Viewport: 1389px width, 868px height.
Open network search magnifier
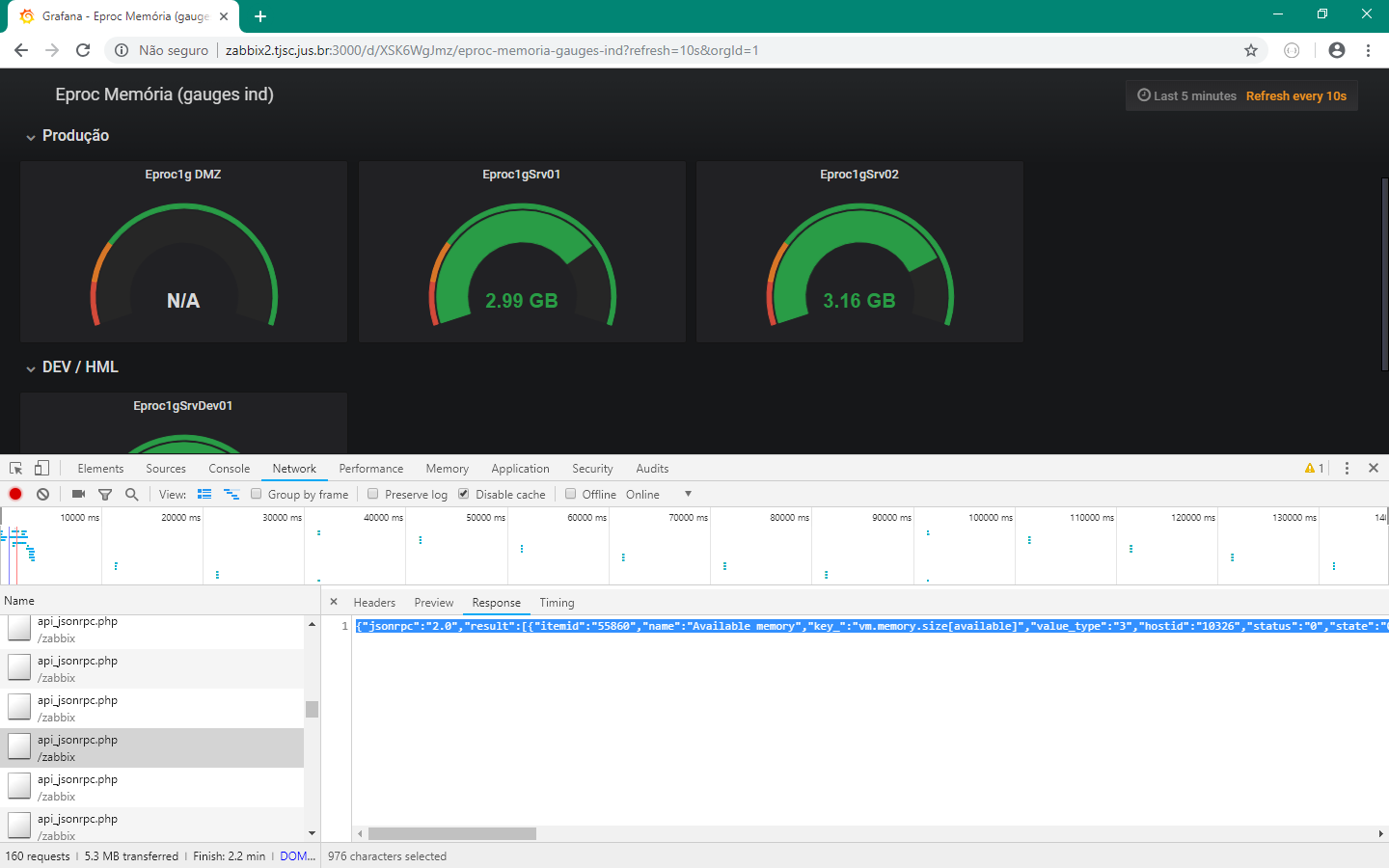(131, 494)
